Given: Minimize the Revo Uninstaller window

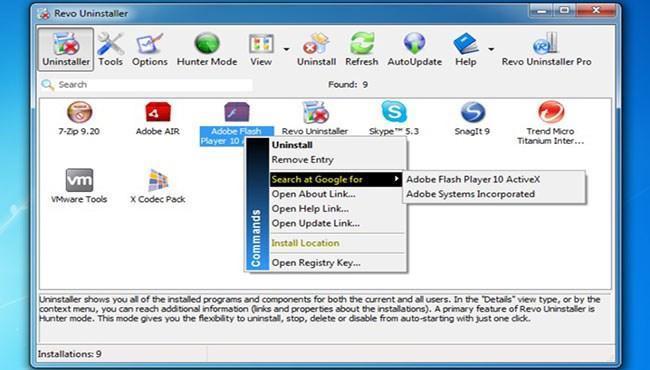Looking at the screenshot, I should tap(541, 10).
